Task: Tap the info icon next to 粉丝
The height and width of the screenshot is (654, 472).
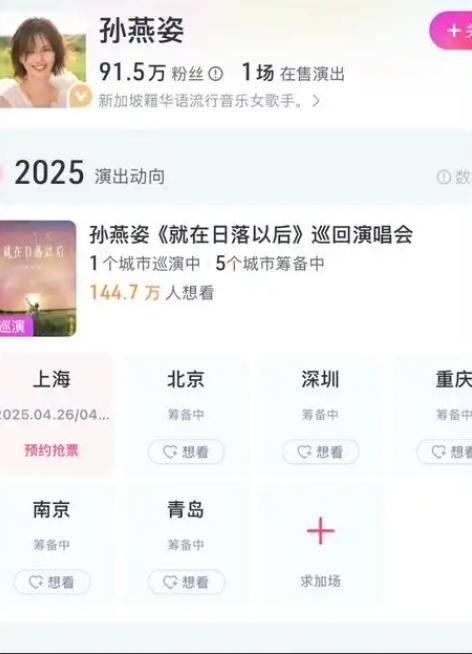Action: coord(216,74)
